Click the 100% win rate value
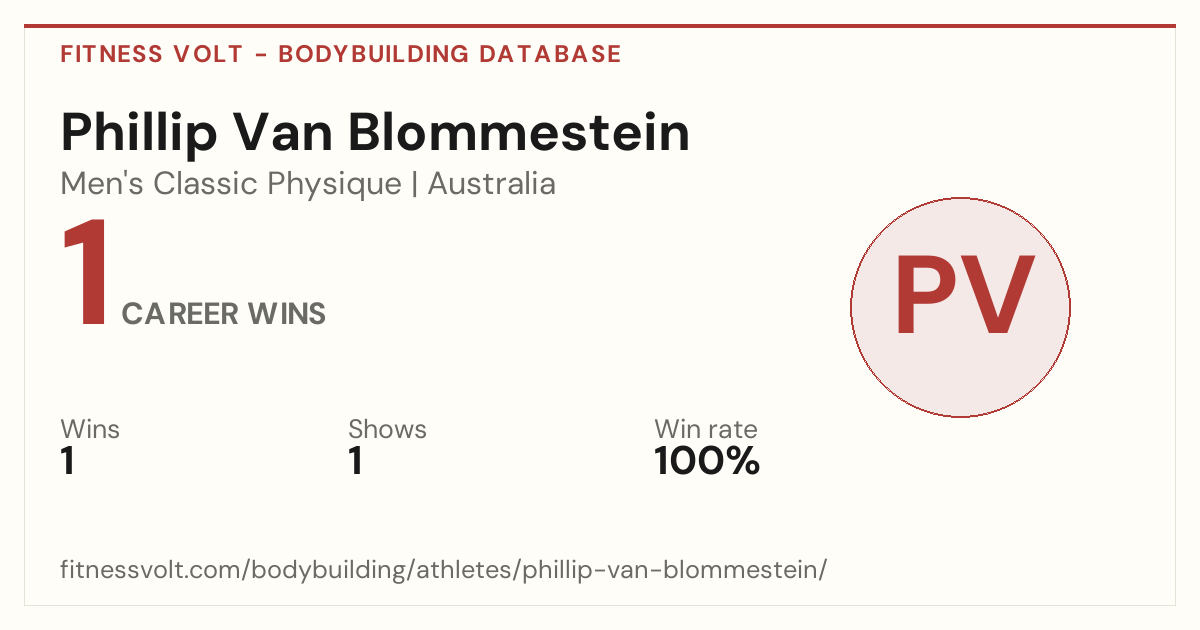 [707, 462]
